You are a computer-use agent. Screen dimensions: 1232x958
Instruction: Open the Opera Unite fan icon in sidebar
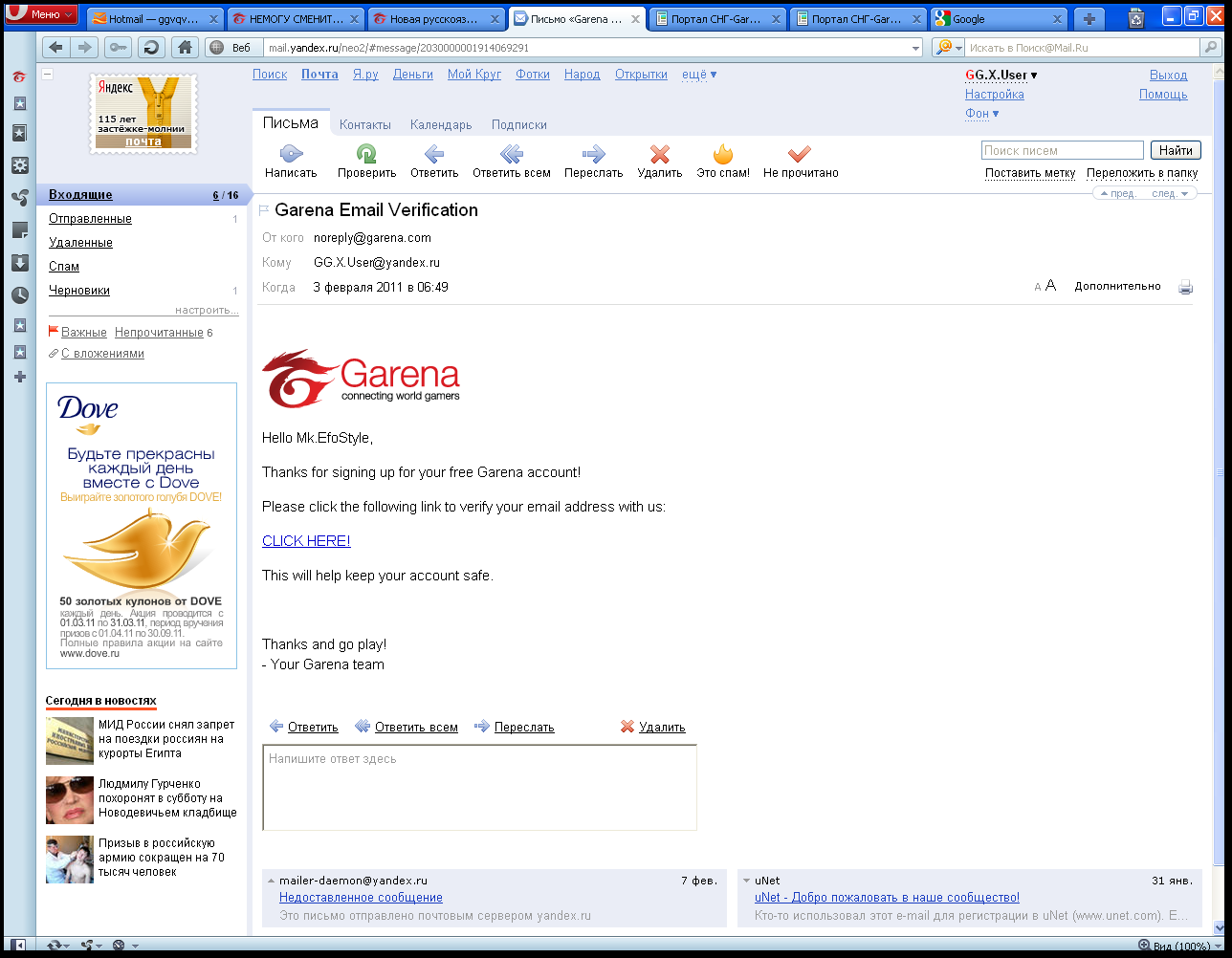[19, 198]
